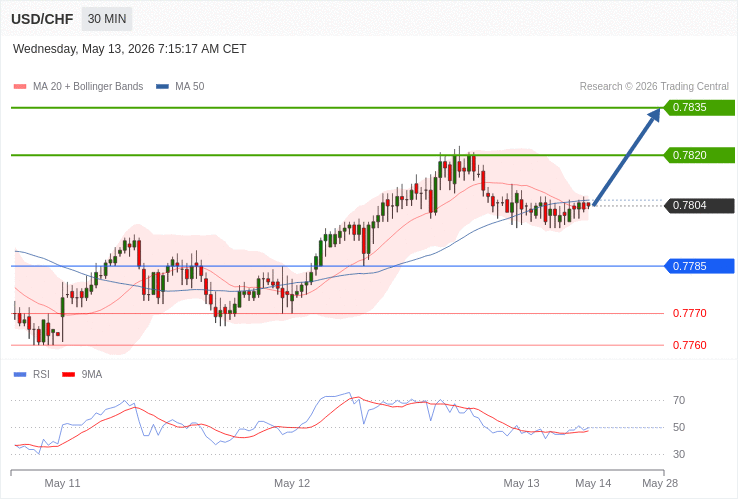Viewport: 738px width, 500px height.
Task: Click the USD/CHF pair title
Action: (x=42, y=19)
